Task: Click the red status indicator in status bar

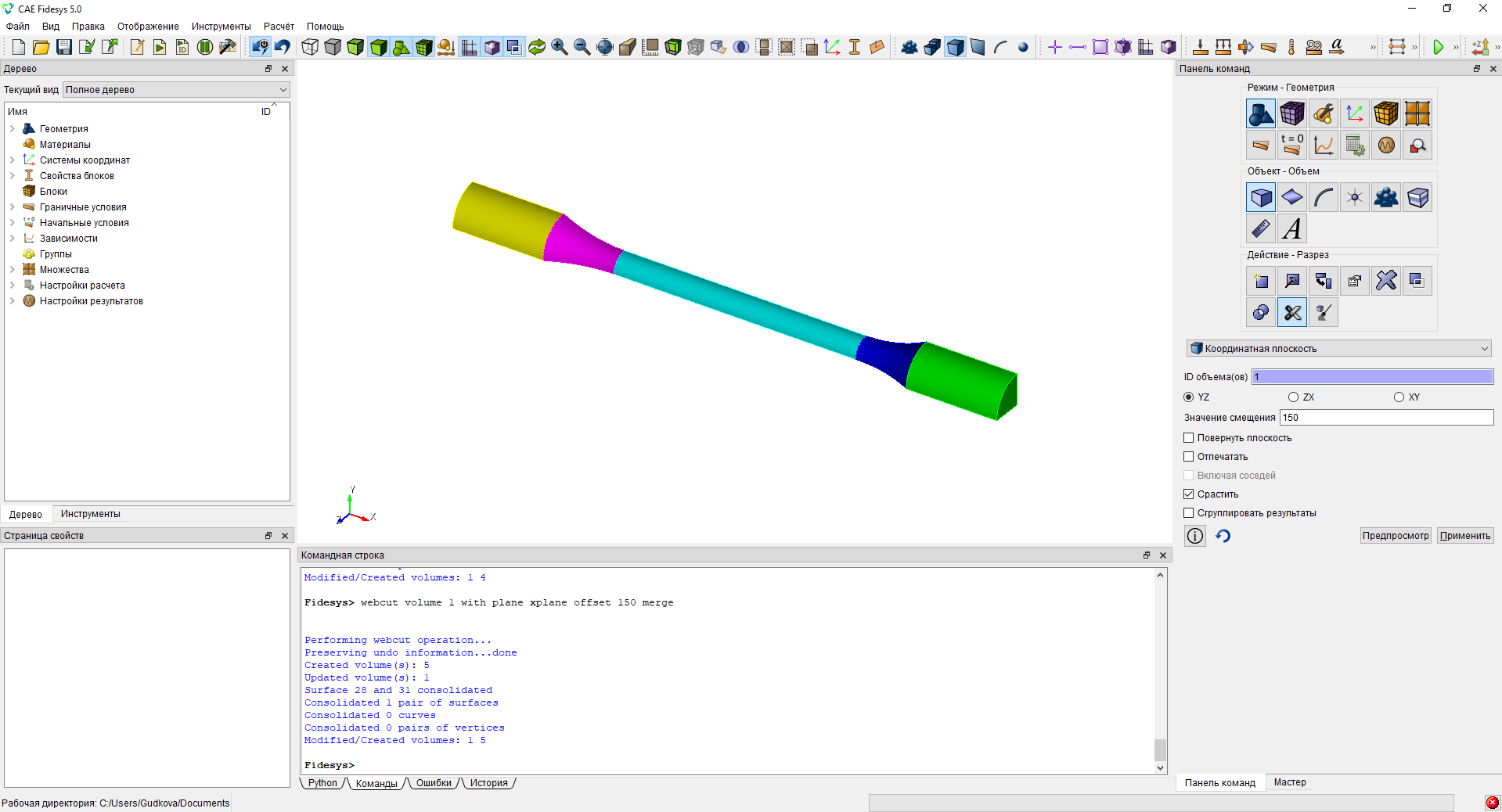Action: coord(1492,803)
